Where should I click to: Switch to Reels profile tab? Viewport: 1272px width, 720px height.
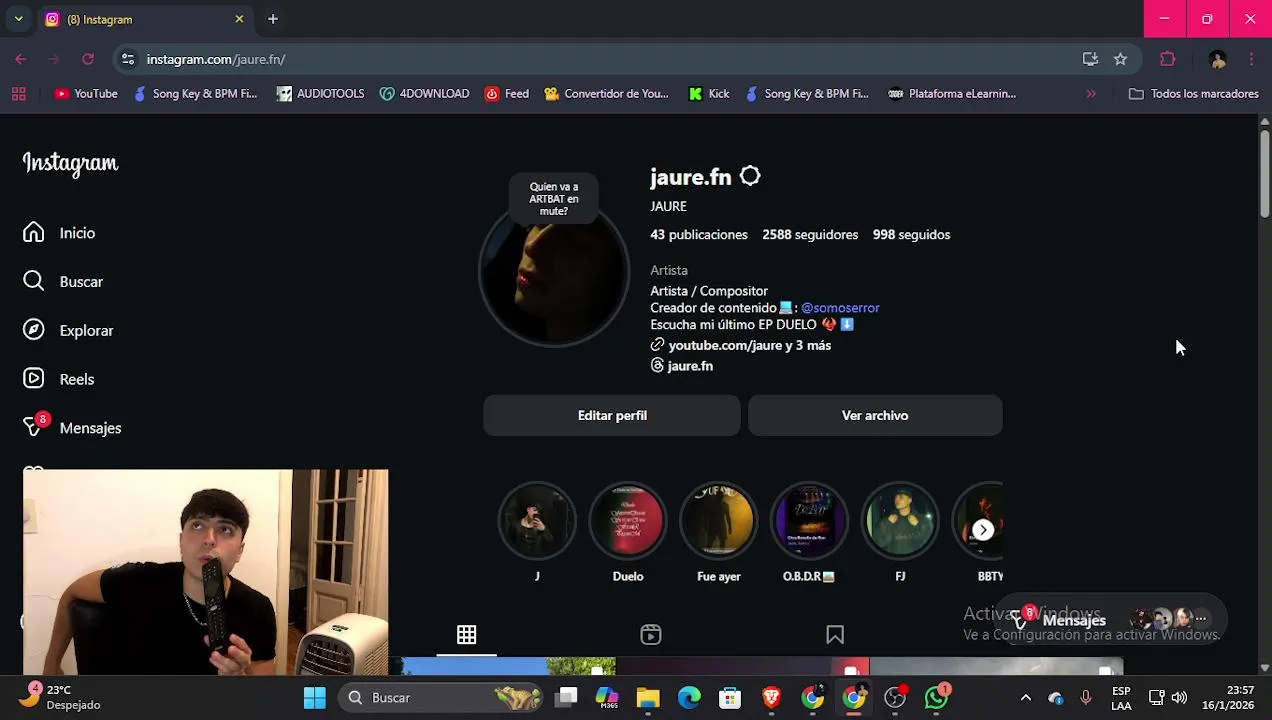click(651, 635)
